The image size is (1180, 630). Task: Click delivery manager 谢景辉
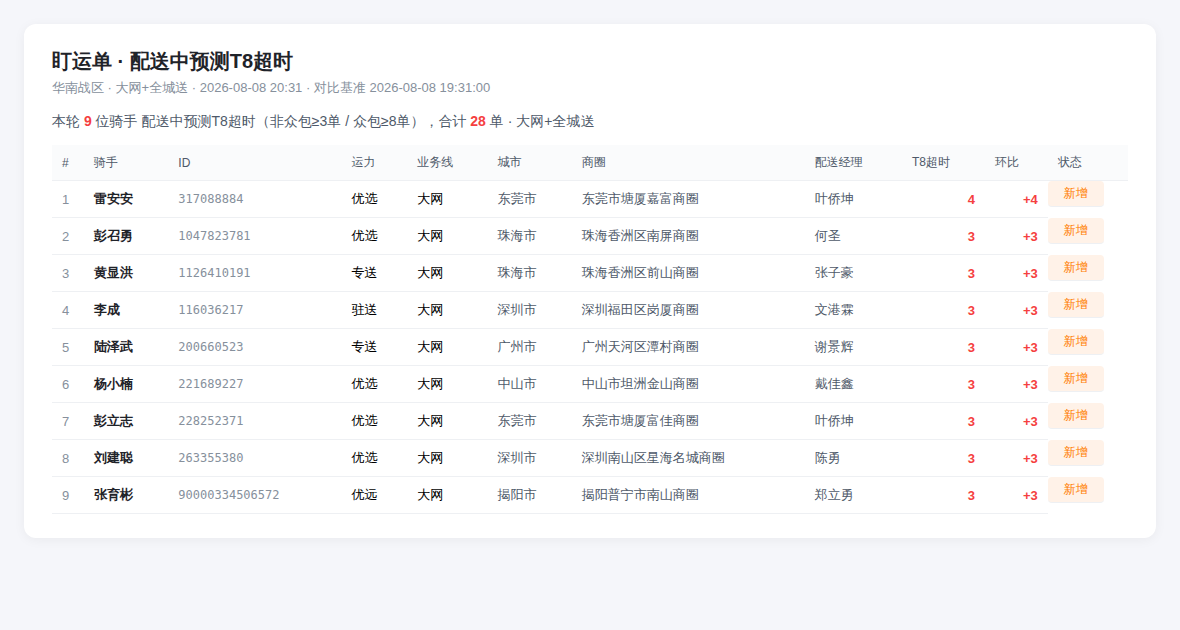point(834,346)
